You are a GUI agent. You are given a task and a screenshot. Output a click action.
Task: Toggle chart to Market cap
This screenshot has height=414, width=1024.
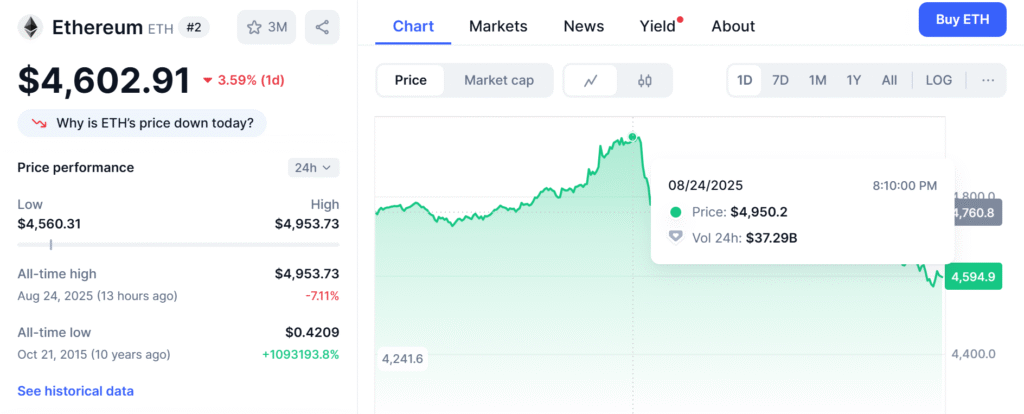[x=499, y=81]
